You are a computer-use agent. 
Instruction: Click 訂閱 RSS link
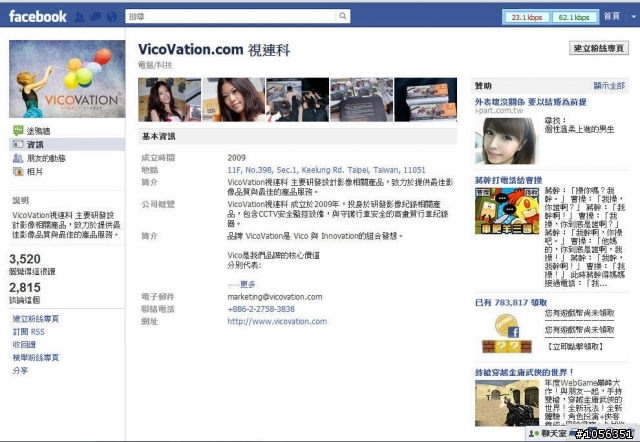[29, 332]
